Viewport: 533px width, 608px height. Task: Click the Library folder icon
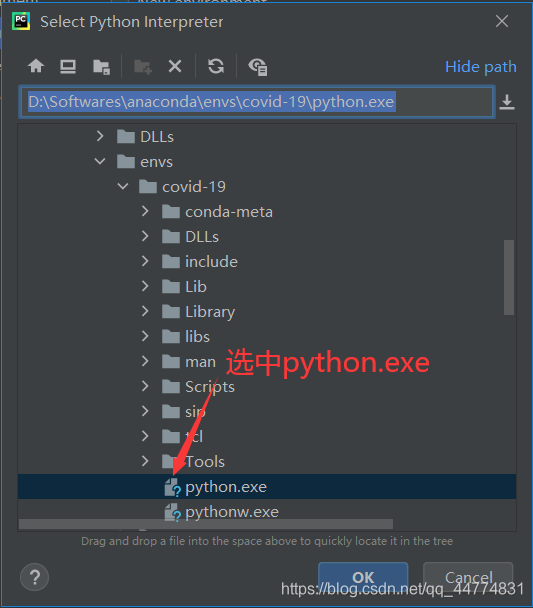coord(171,311)
